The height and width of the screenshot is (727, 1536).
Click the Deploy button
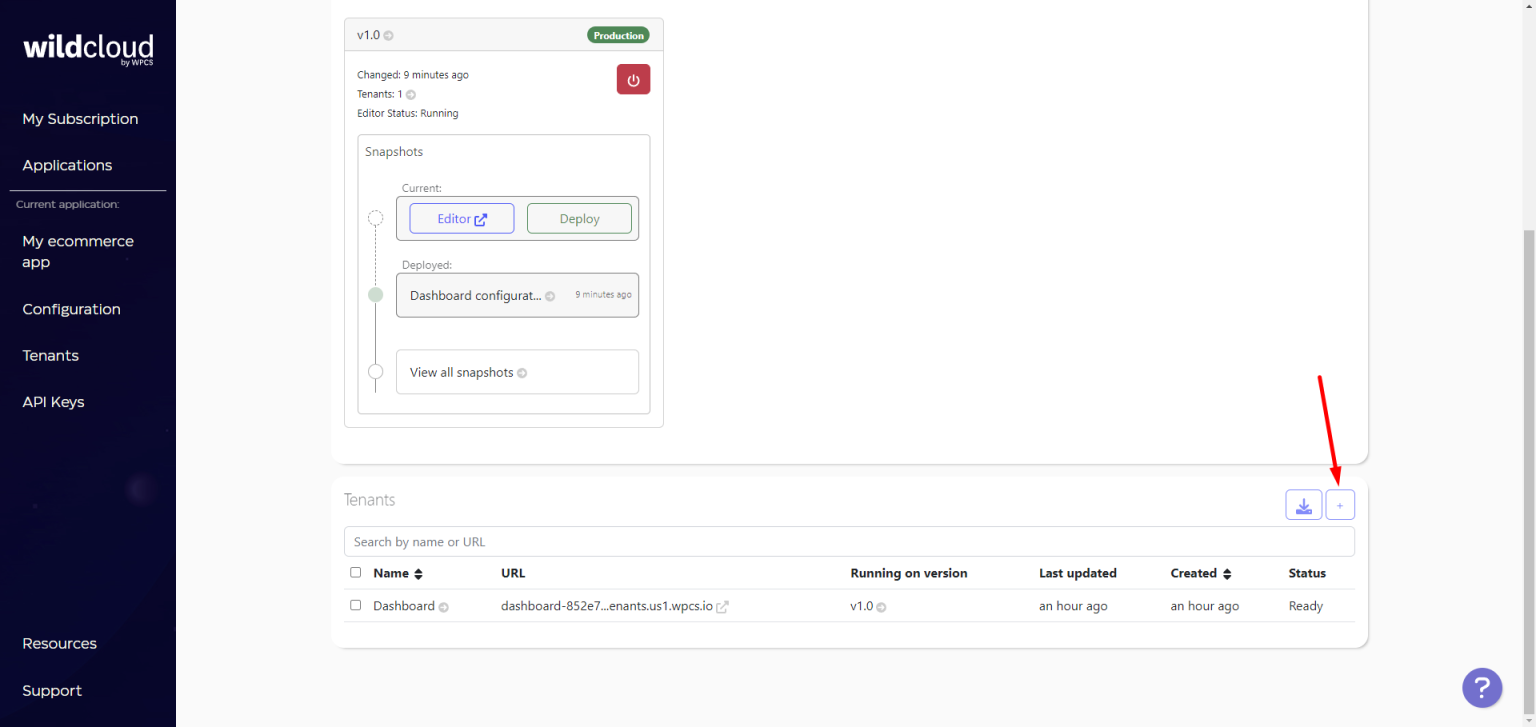pos(579,218)
